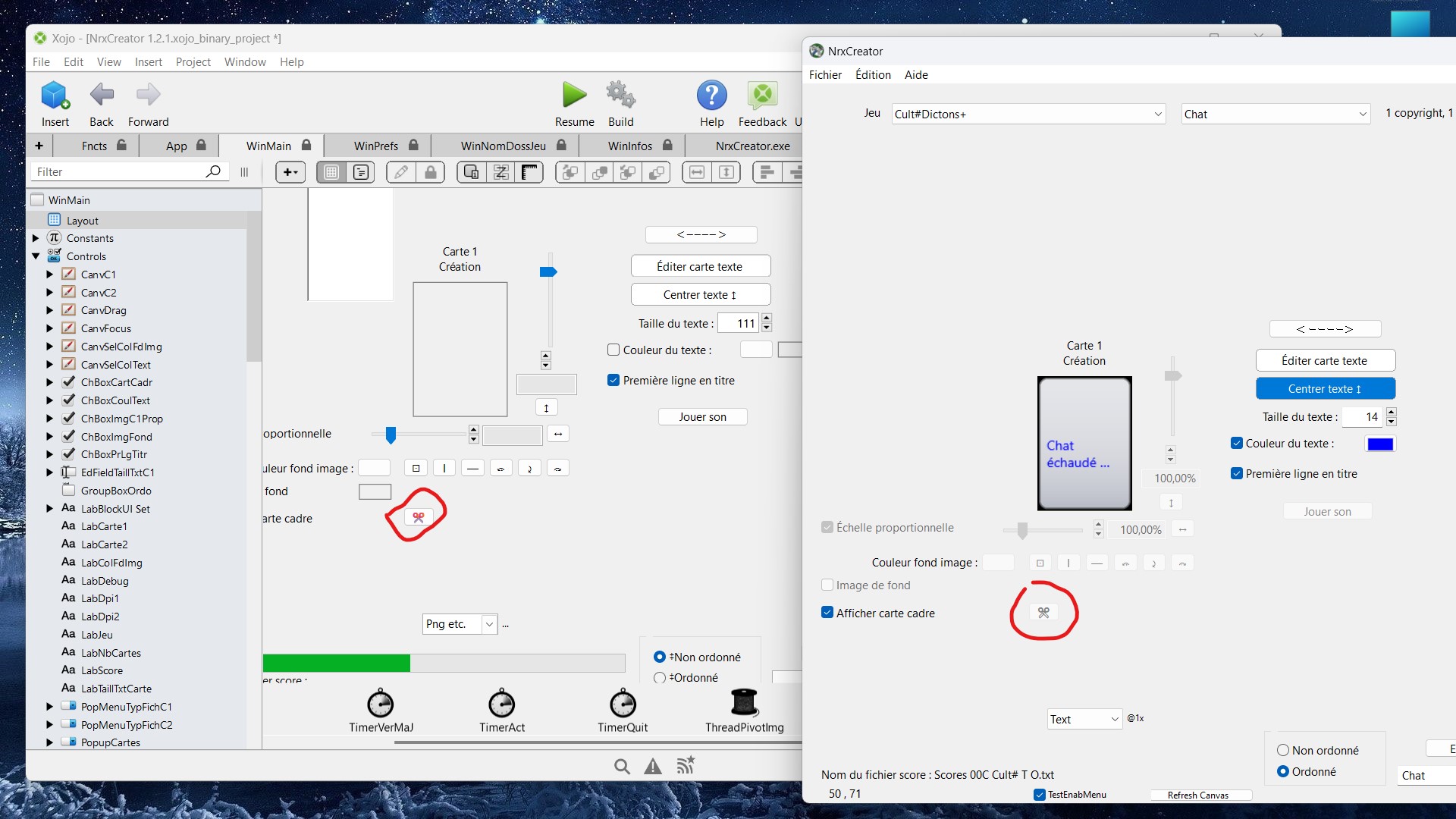This screenshot has width=1456, height=819.
Task: Toggle Première ligne en titre in NrxCreator
Action: tap(1237, 474)
